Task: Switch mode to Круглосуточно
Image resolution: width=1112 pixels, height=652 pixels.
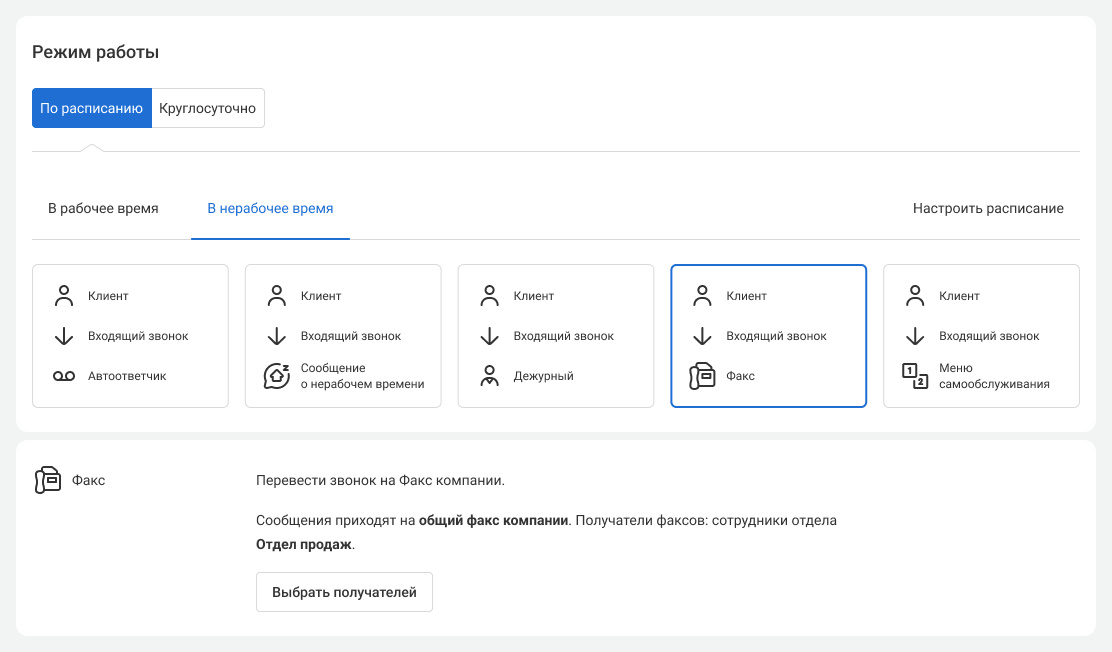Action: pos(208,108)
